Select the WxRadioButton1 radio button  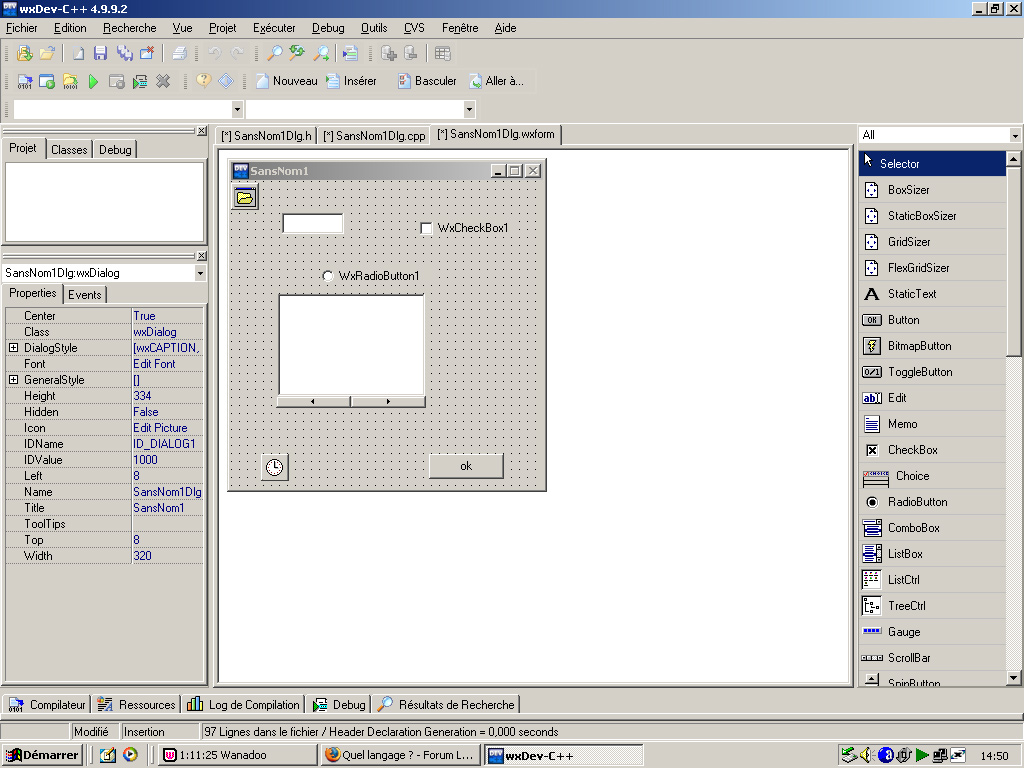[x=328, y=276]
